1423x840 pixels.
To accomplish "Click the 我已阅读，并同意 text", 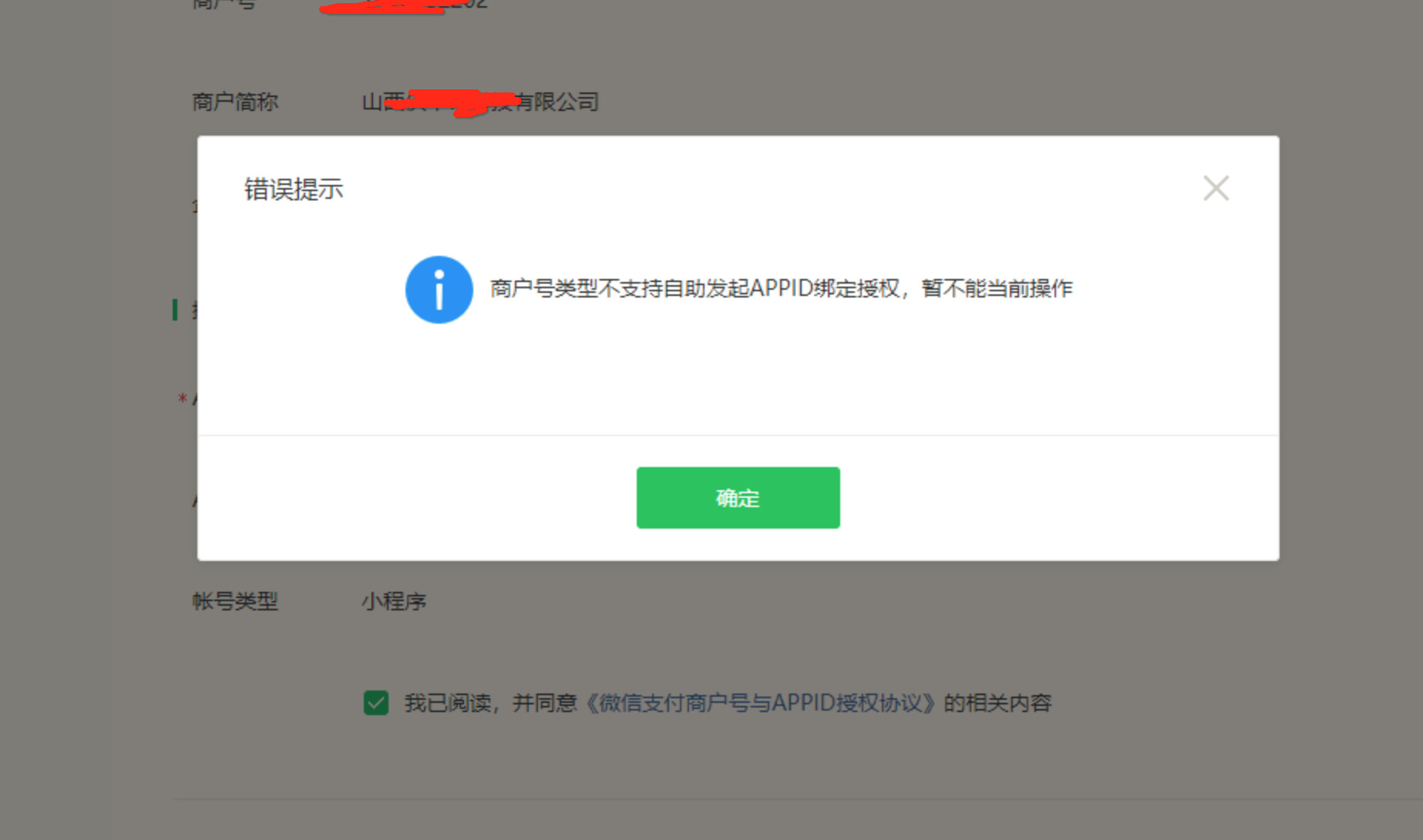I will click(490, 703).
